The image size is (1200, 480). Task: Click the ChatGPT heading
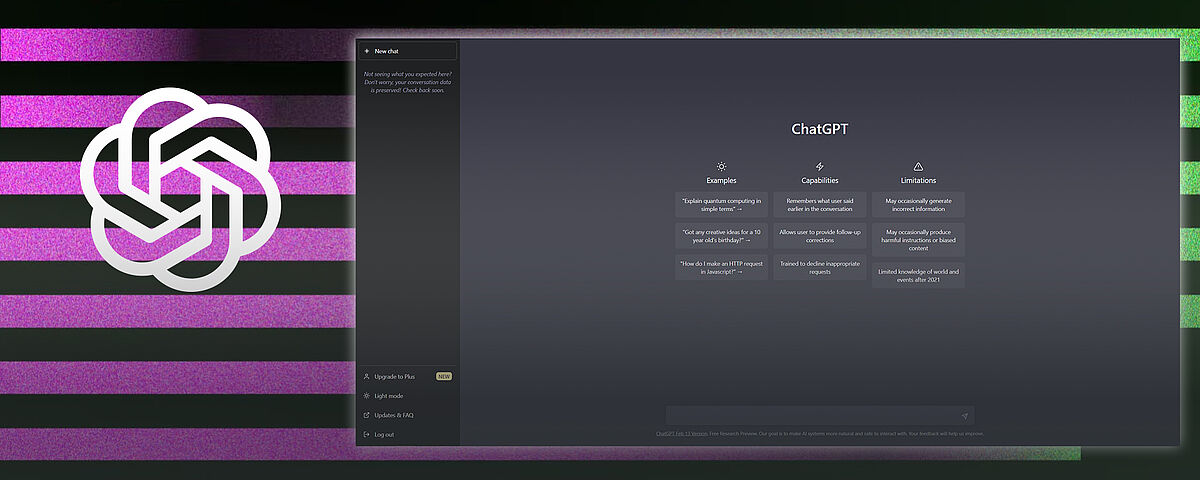pyautogui.click(x=820, y=129)
